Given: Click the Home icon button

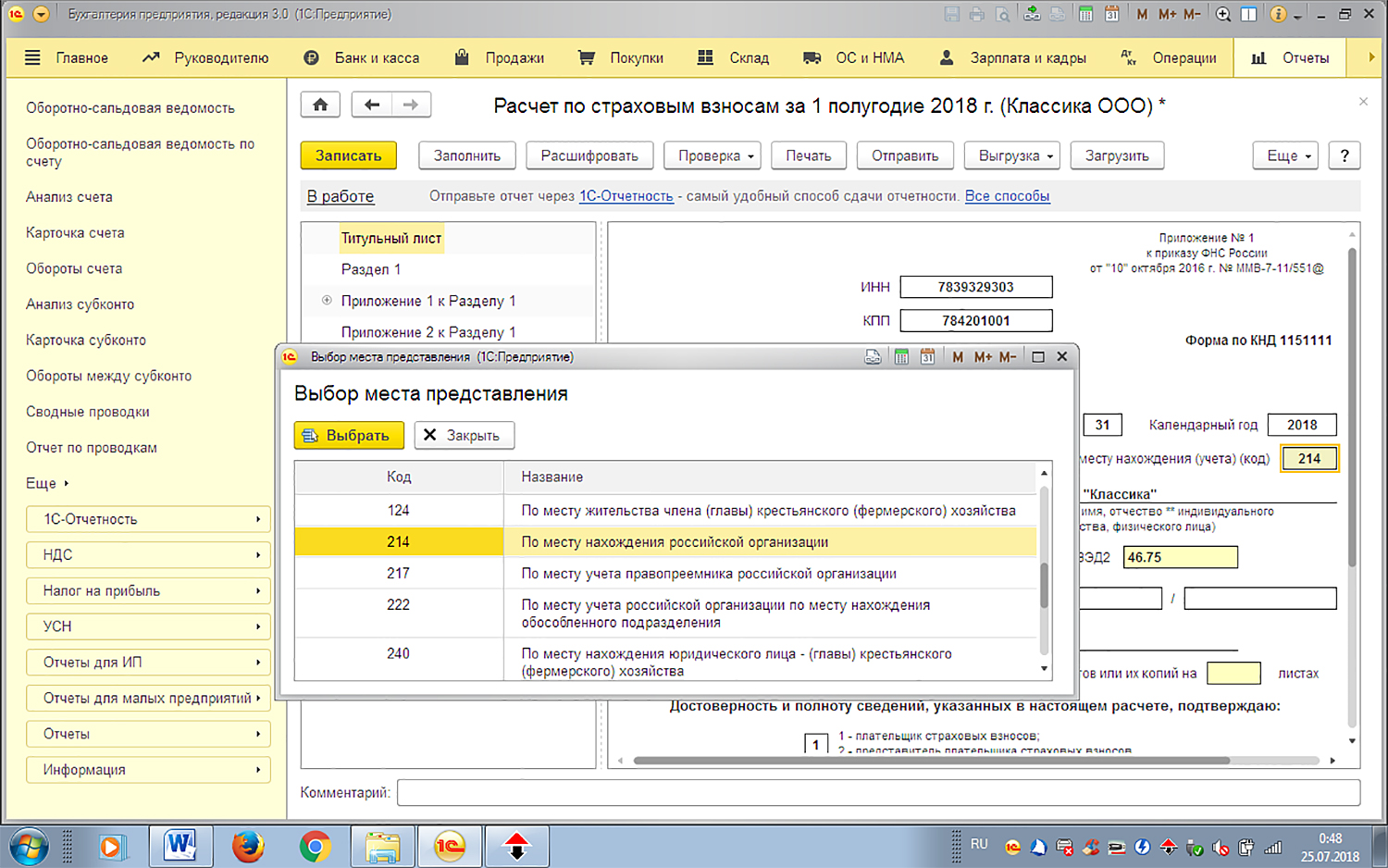Looking at the screenshot, I should (x=320, y=105).
